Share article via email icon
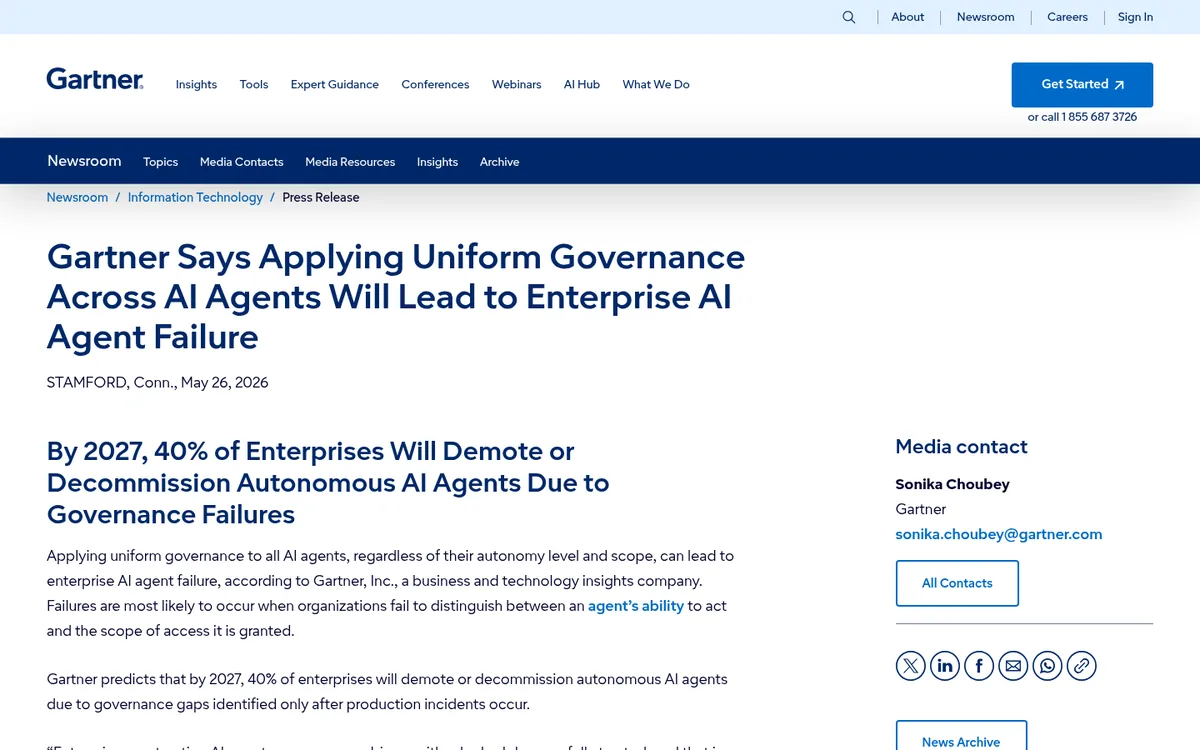Screen dimensions: 1200x750 point(1013,665)
